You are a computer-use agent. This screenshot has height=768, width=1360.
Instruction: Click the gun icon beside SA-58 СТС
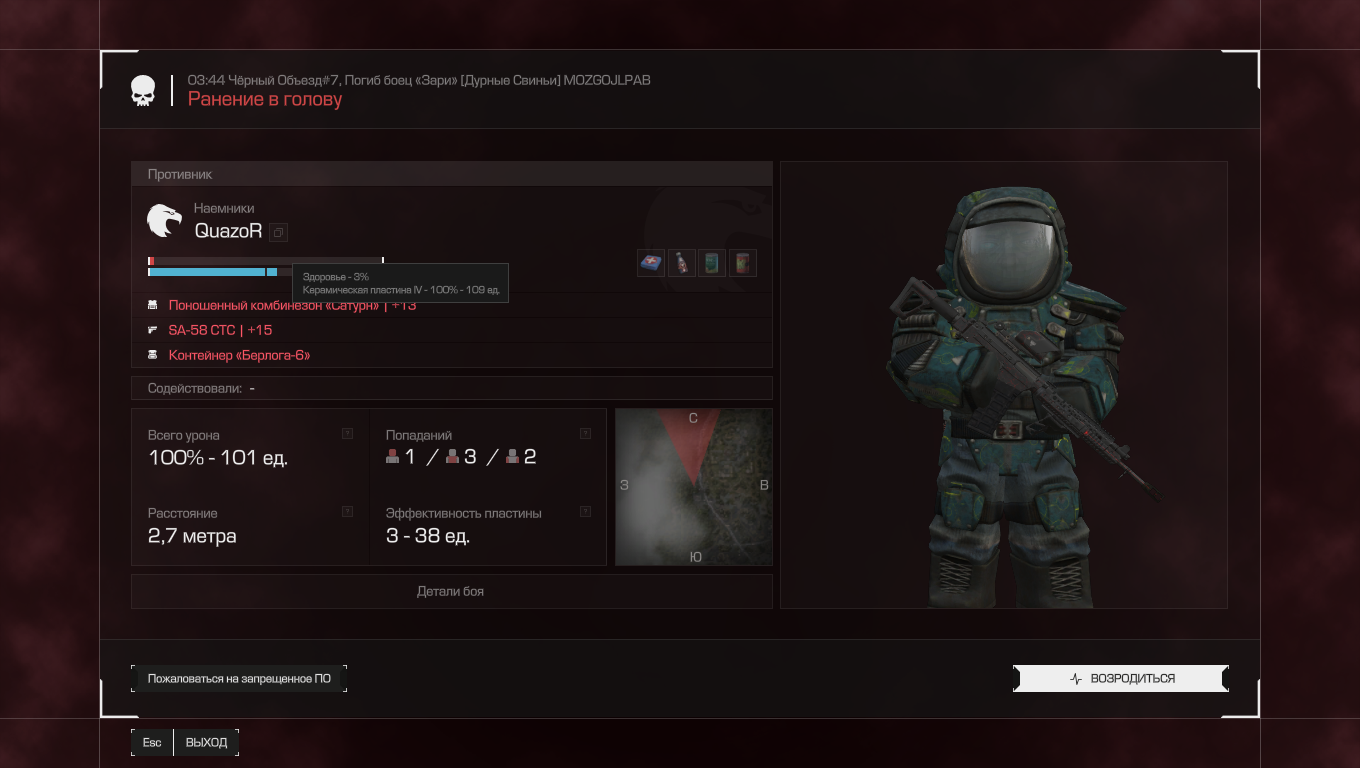point(153,330)
